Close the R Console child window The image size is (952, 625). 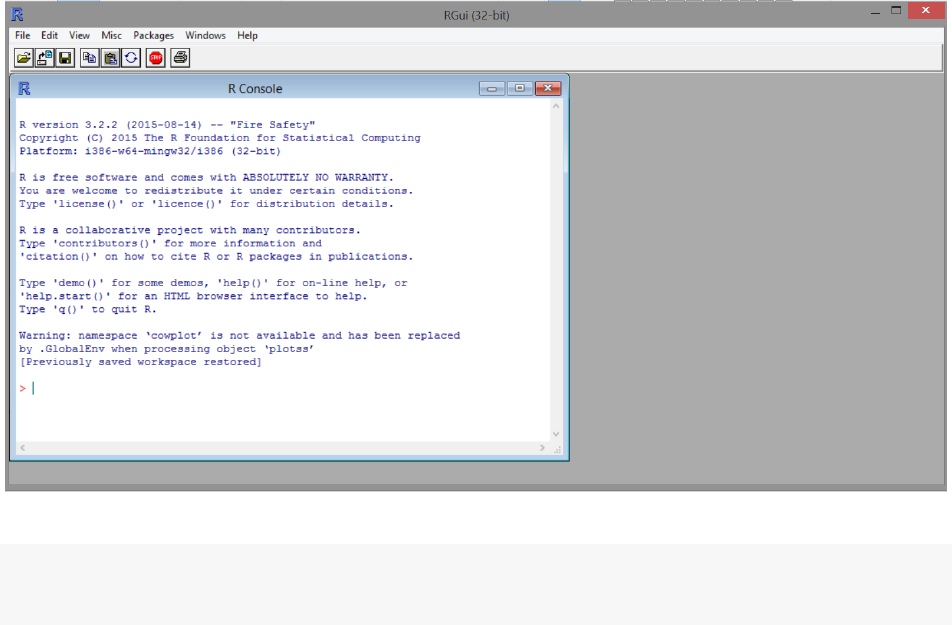coord(548,89)
